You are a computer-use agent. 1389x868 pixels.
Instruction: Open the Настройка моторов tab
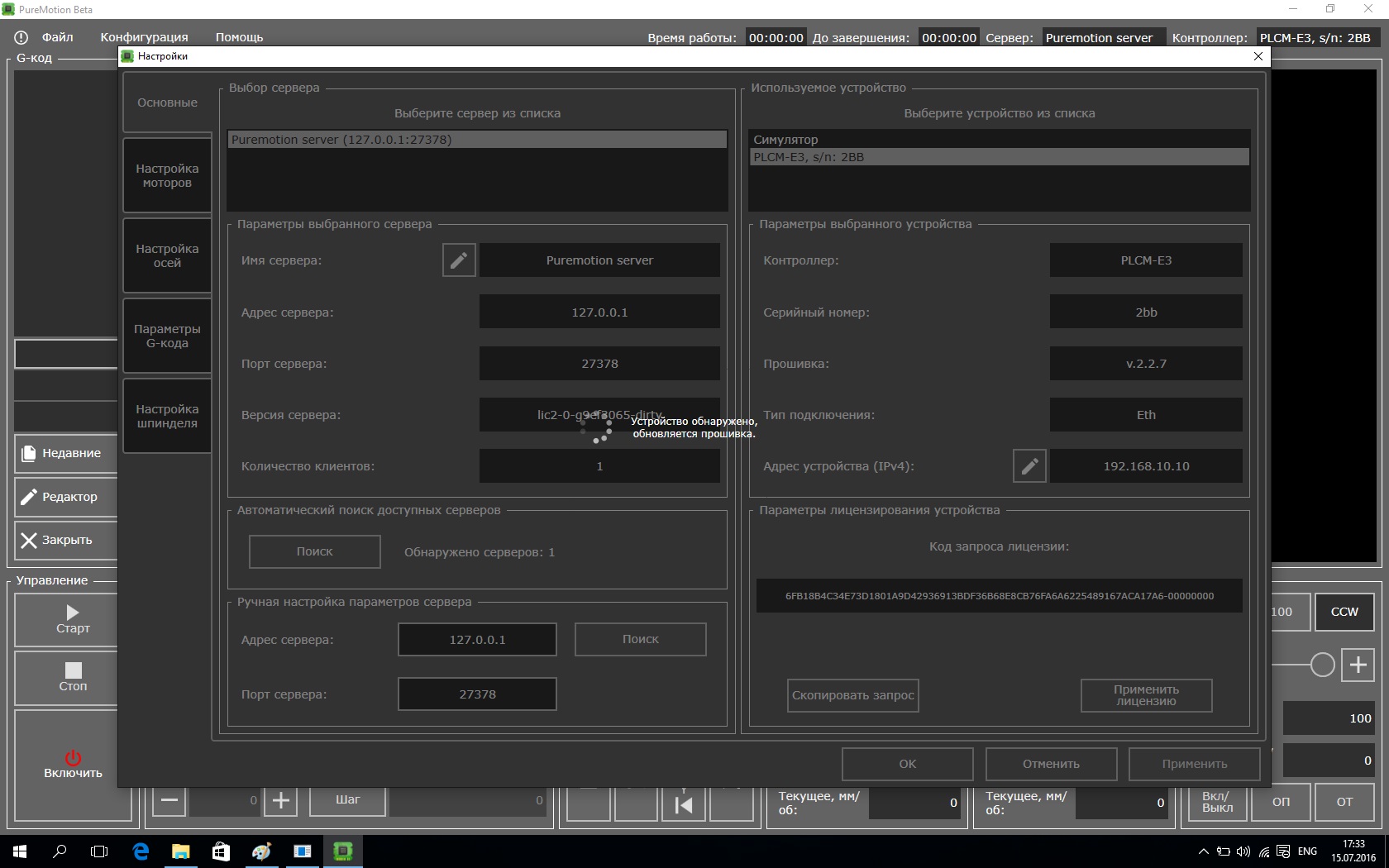tap(167, 175)
